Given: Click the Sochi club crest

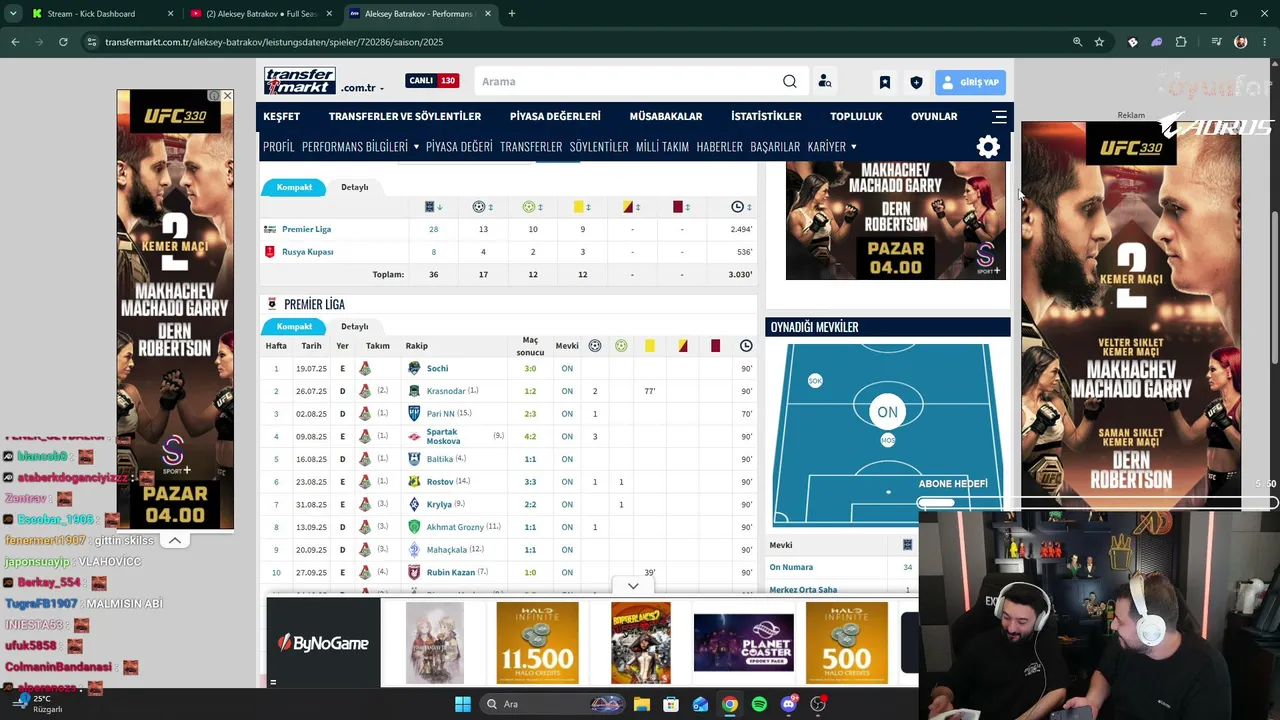Looking at the screenshot, I should pos(414,369).
